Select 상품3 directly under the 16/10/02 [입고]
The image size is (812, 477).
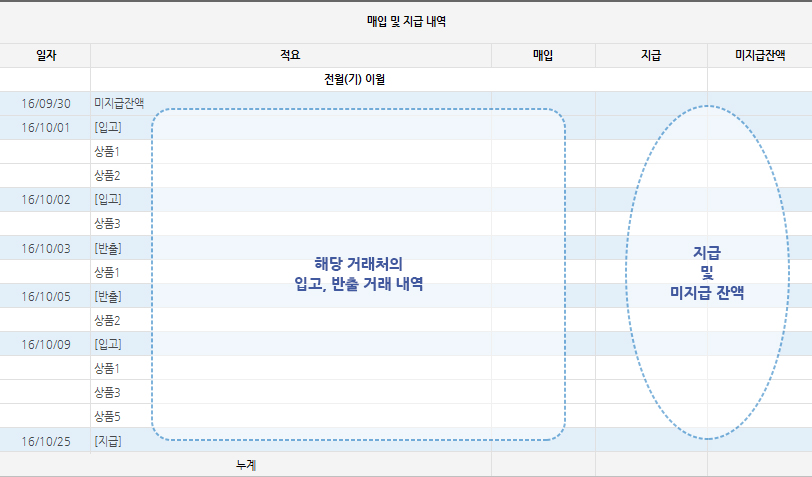[x=107, y=223]
